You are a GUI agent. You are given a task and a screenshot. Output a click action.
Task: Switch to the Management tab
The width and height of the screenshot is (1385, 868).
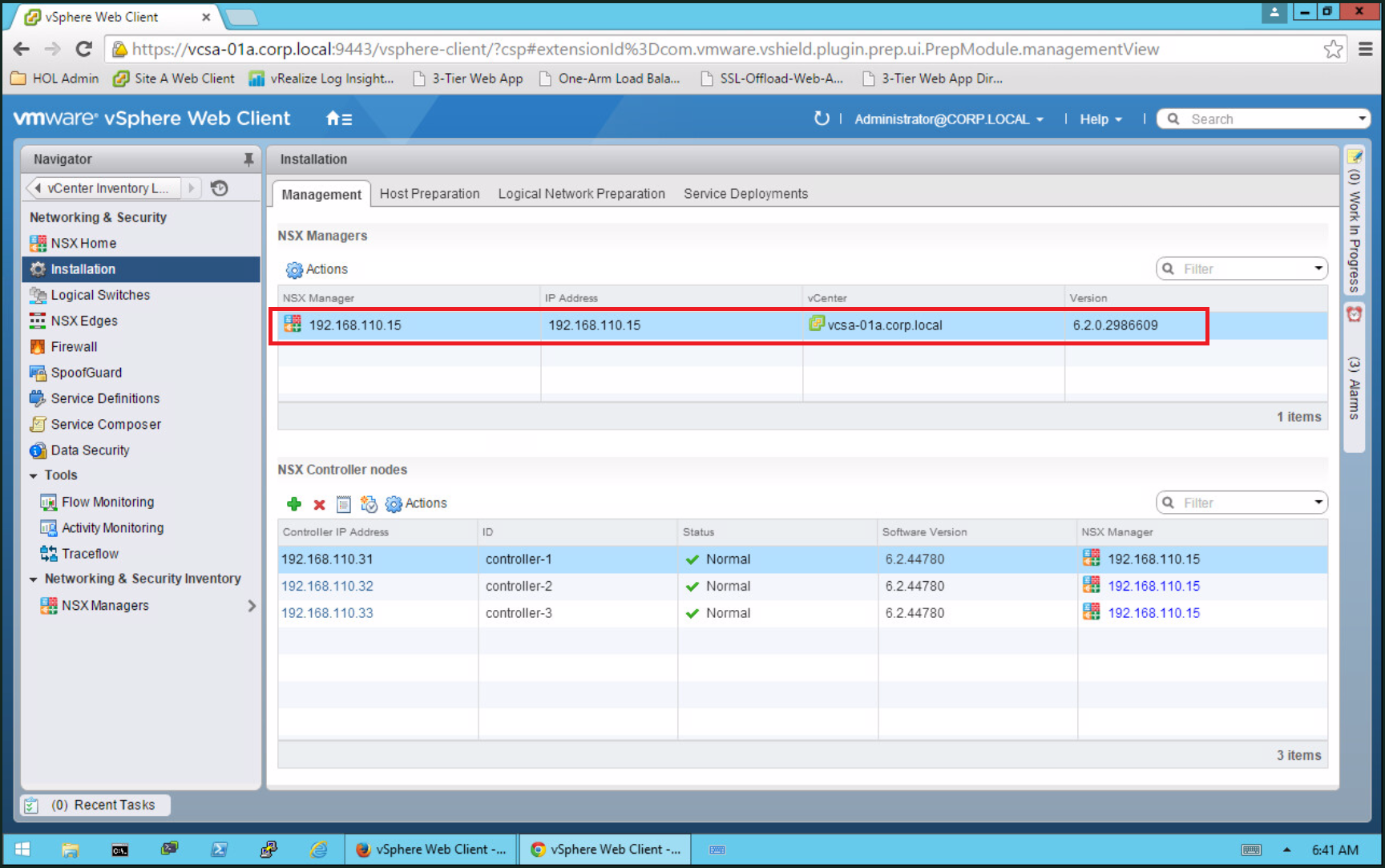click(321, 195)
